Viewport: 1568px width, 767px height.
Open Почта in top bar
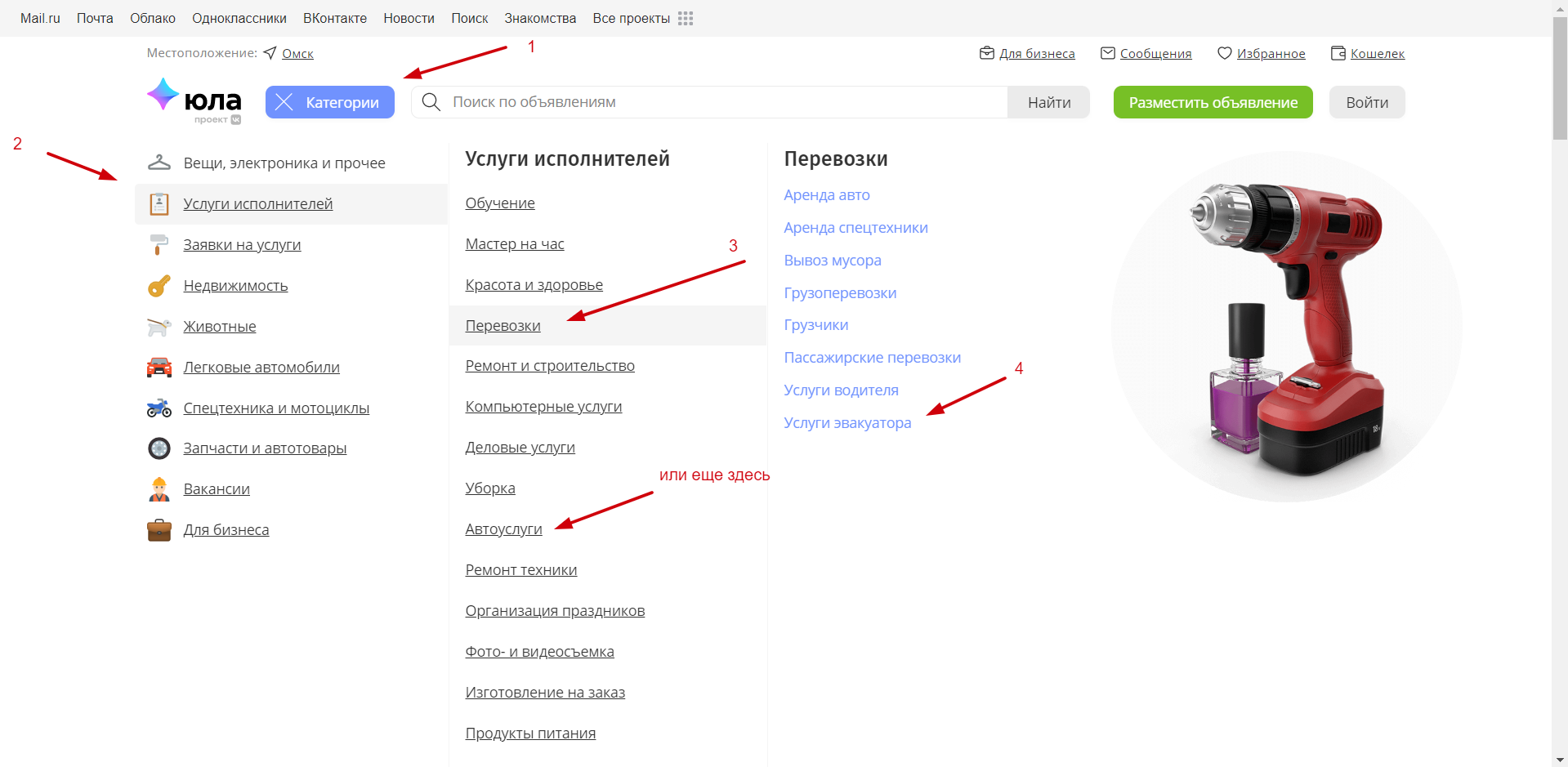click(95, 18)
